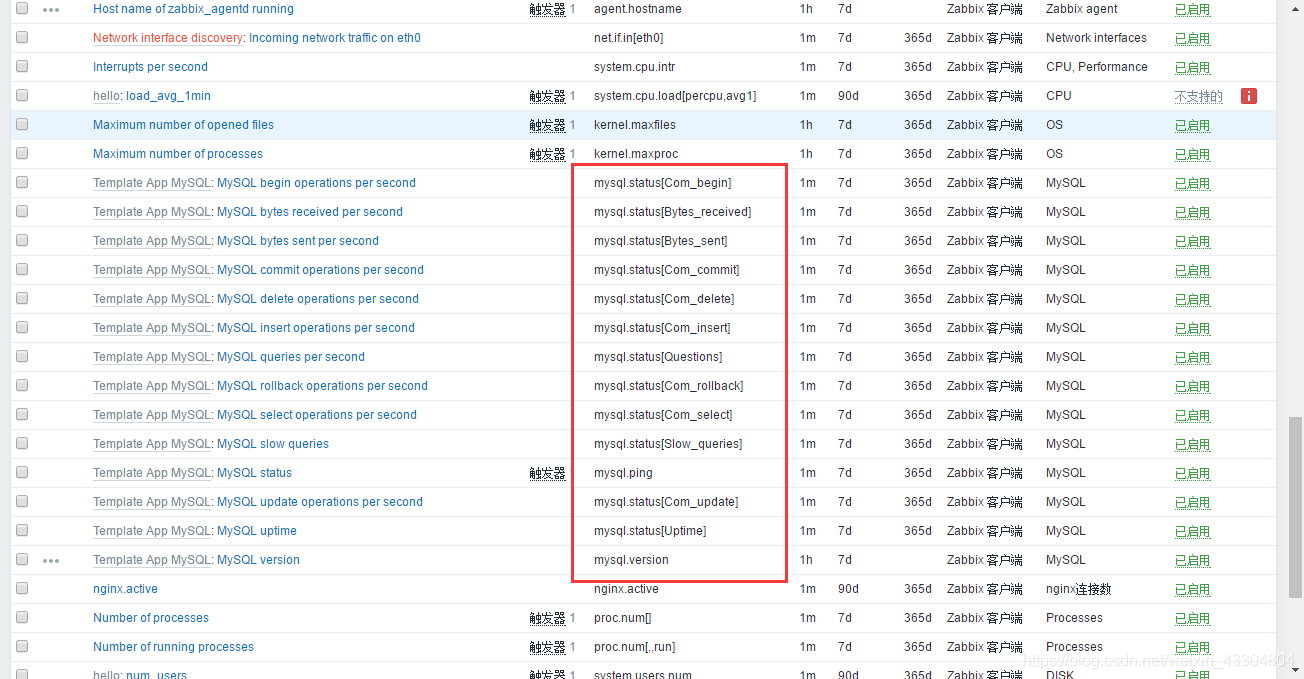Click the key mysql.status[Questions]

coord(658,357)
